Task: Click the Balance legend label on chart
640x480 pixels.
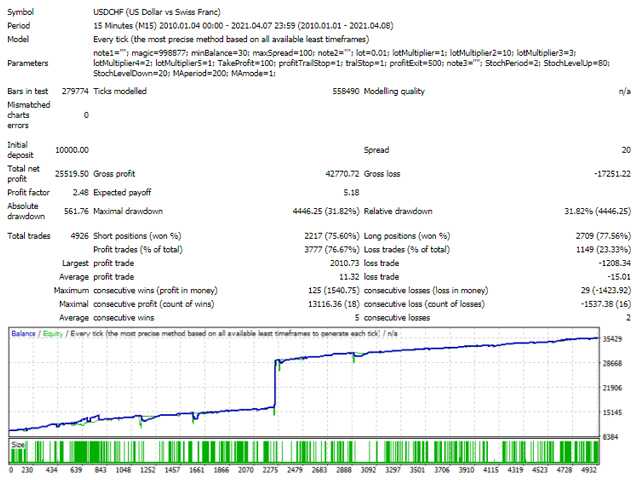Action: tap(25, 330)
